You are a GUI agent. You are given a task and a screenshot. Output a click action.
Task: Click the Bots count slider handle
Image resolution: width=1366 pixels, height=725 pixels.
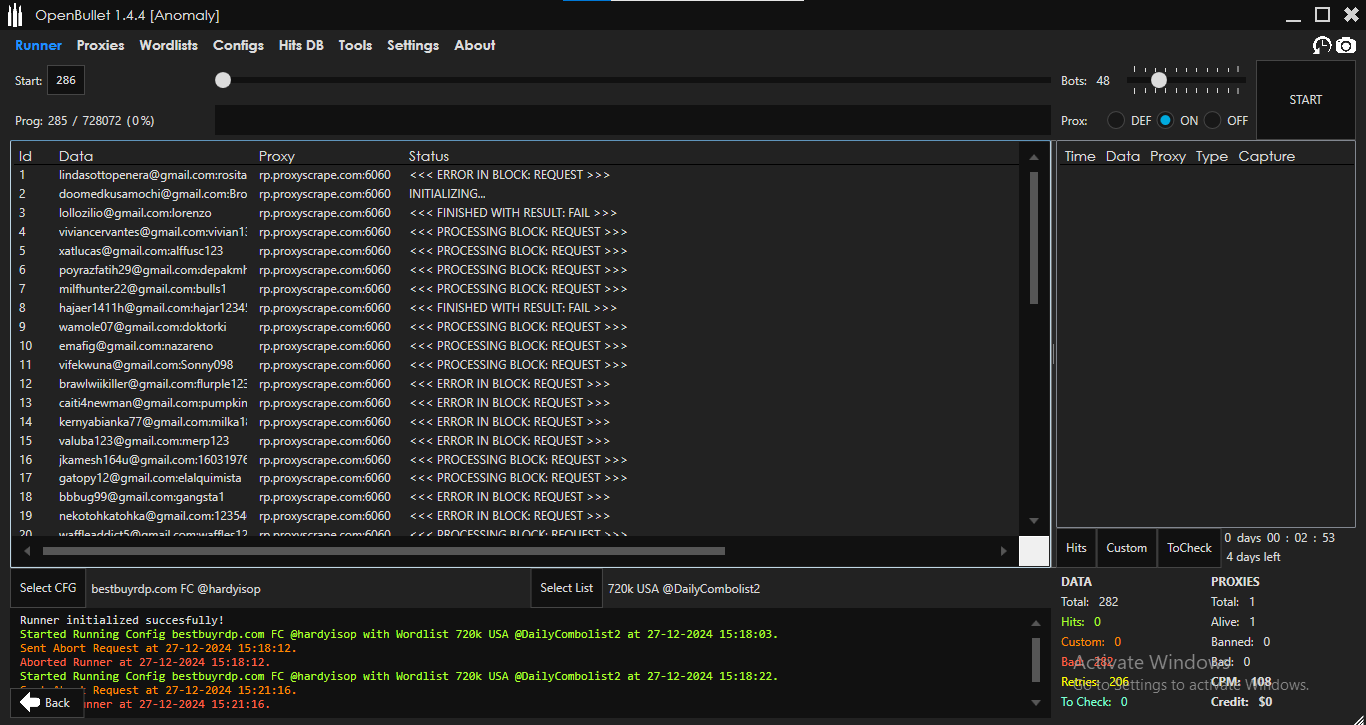tap(1159, 80)
